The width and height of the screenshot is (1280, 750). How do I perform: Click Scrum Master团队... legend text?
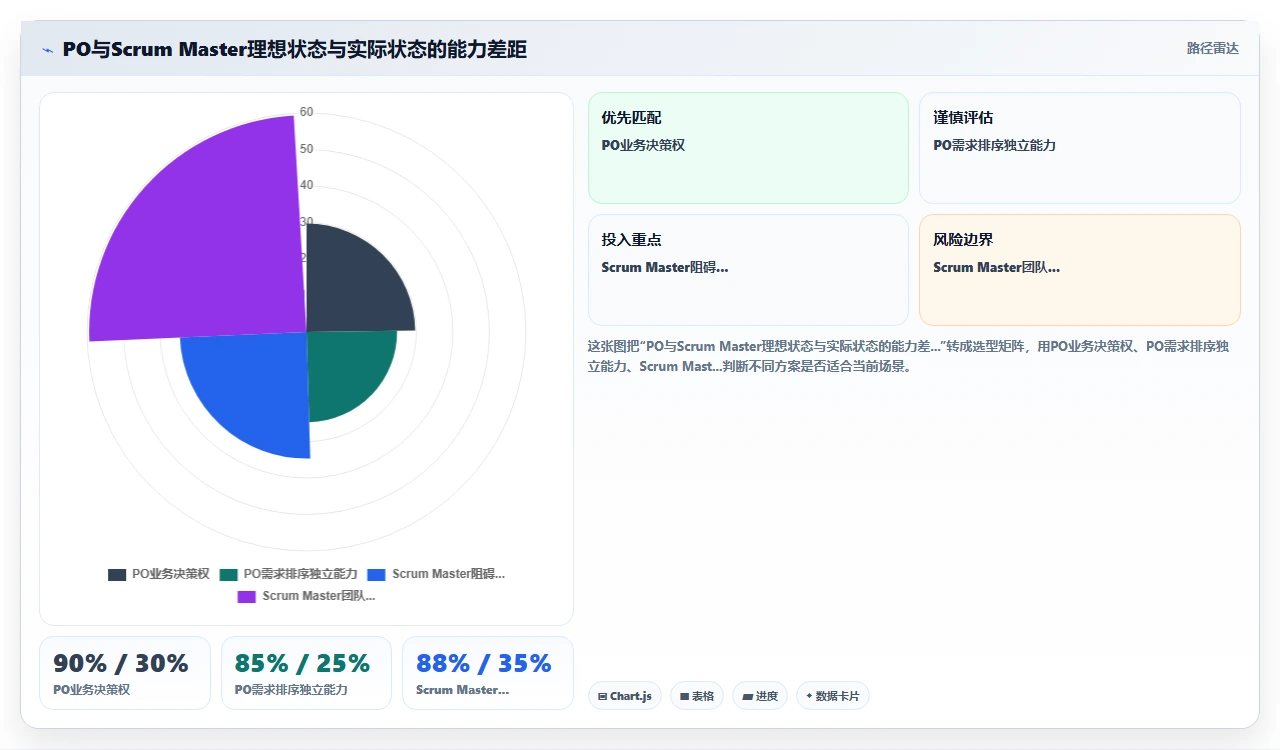tap(319, 596)
